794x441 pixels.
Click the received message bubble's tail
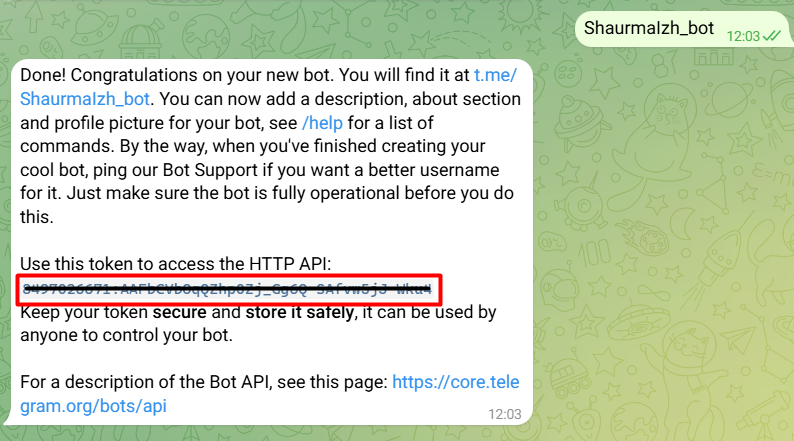(x=7, y=419)
